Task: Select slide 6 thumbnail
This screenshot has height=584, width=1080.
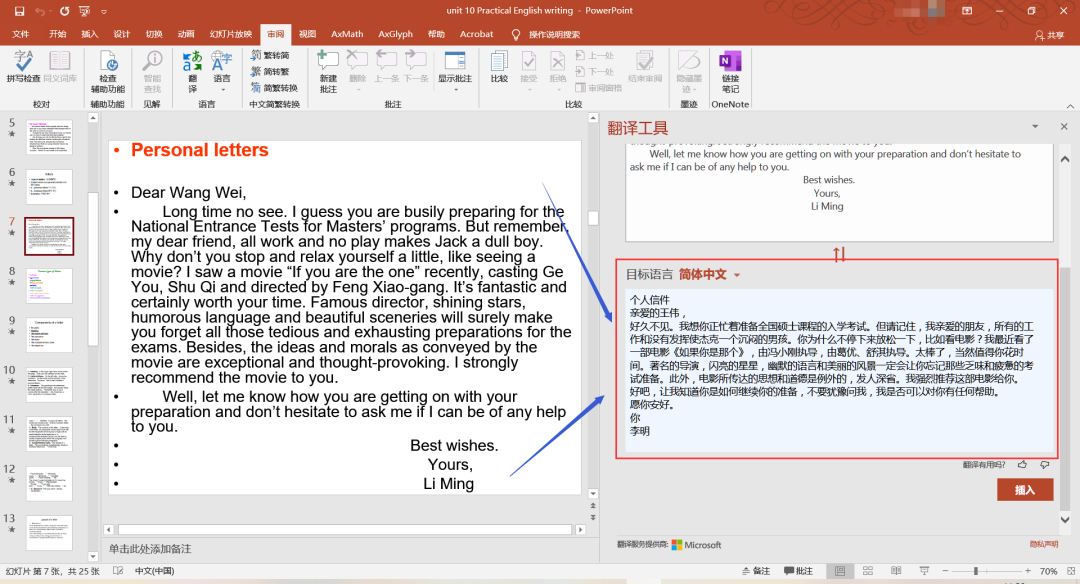Action: [49, 187]
